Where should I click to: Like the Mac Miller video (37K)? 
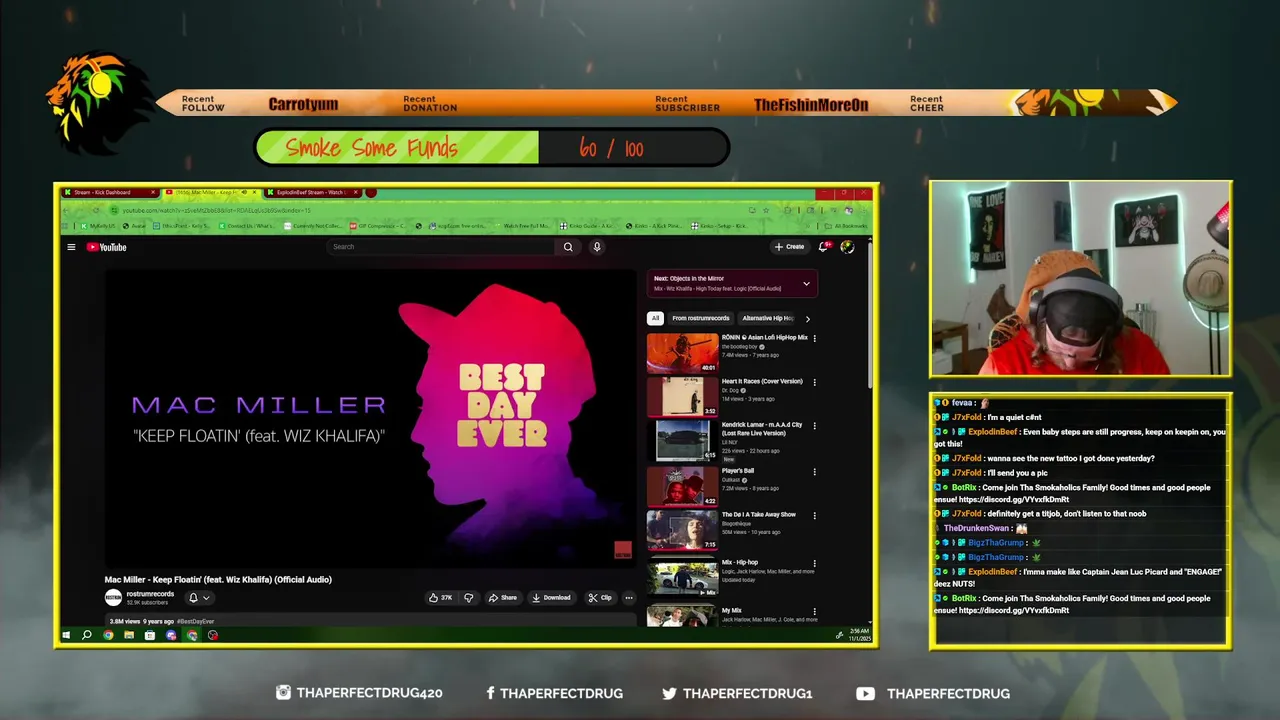click(441, 598)
